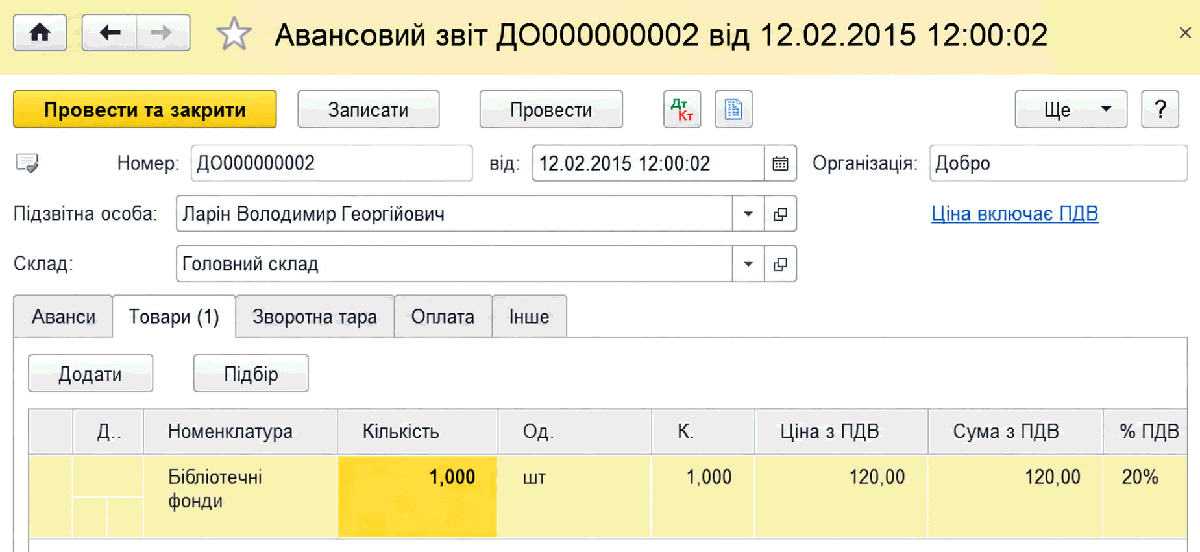
Task: Open the Ще dropdown menu
Action: click(x=1071, y=110)
